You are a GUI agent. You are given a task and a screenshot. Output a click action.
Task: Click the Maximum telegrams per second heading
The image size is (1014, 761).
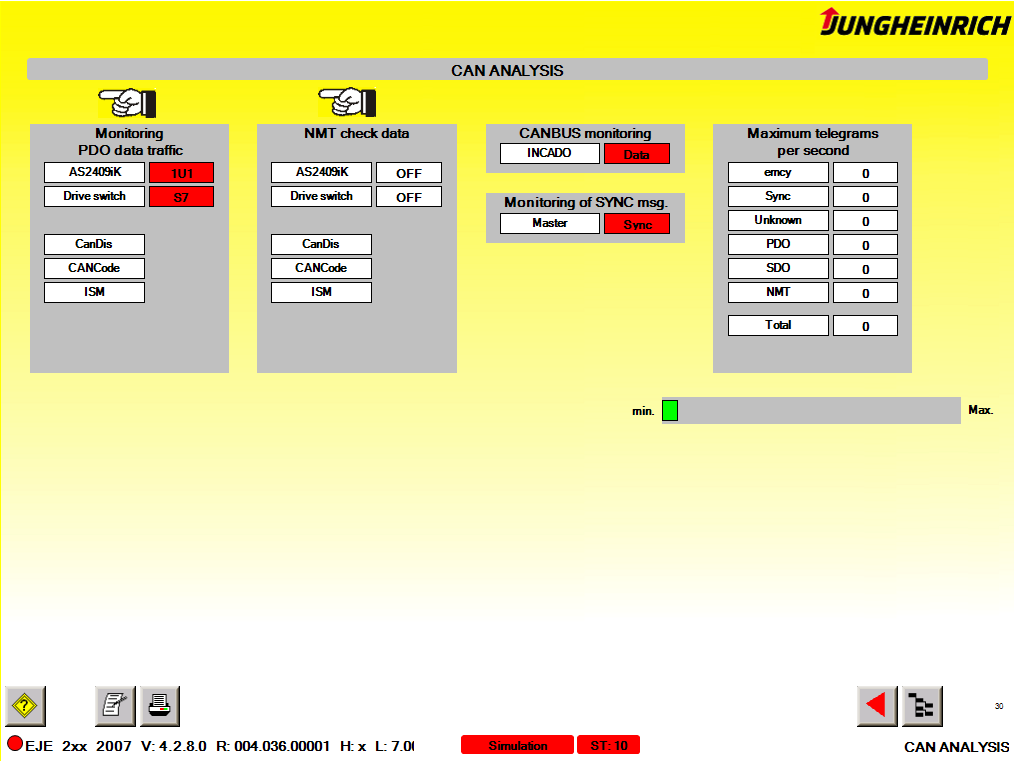click(x=813, y=142)
